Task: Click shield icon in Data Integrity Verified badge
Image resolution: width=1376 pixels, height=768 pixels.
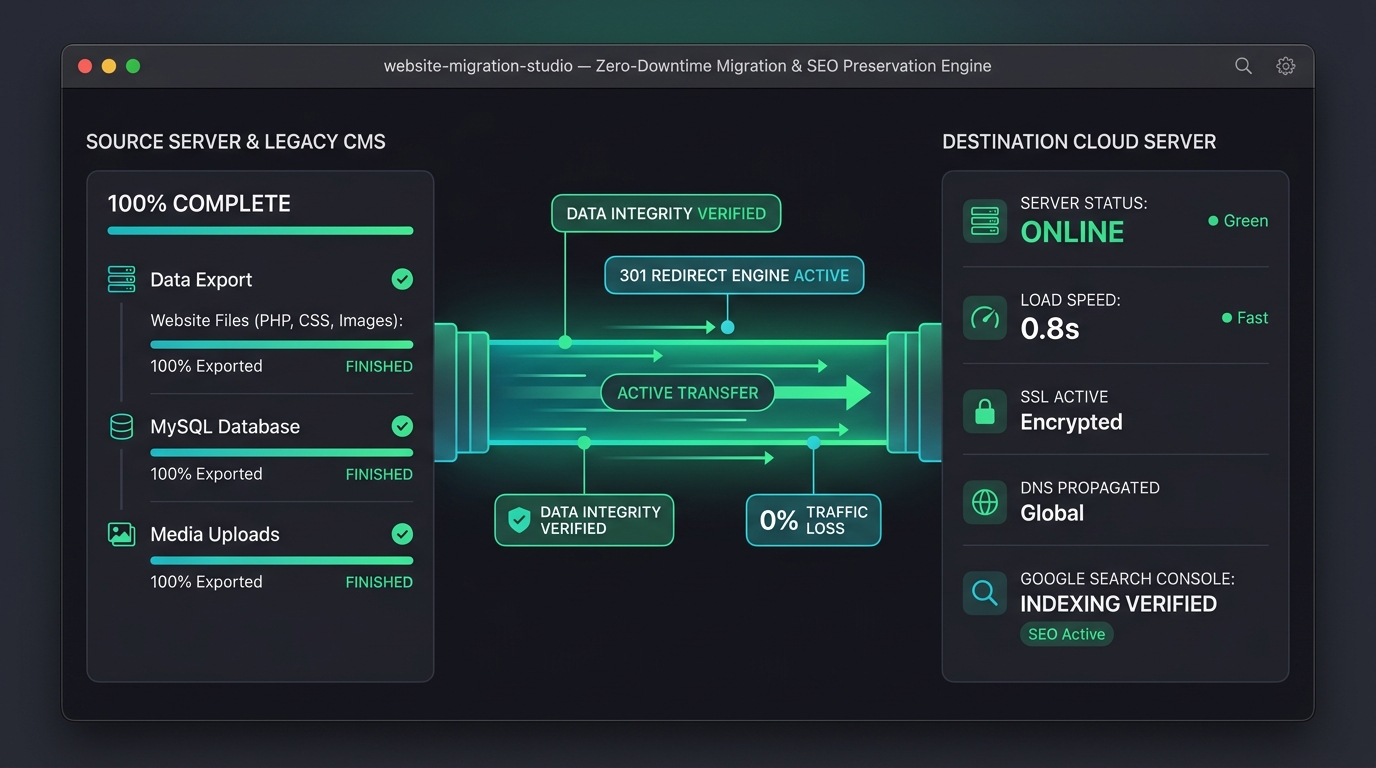Action: [519, 520]
